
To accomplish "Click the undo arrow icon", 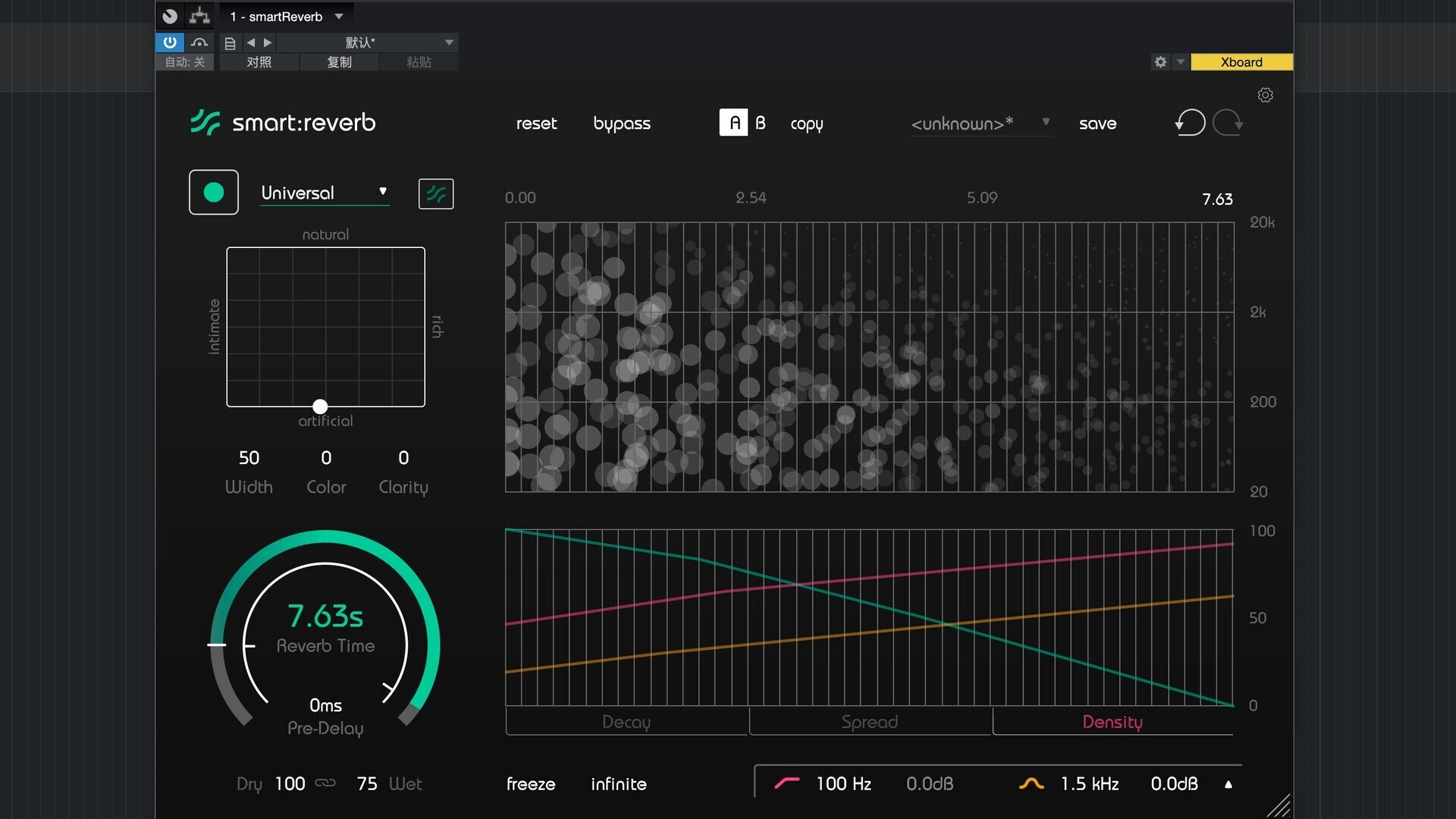I will coord(1190,123).
